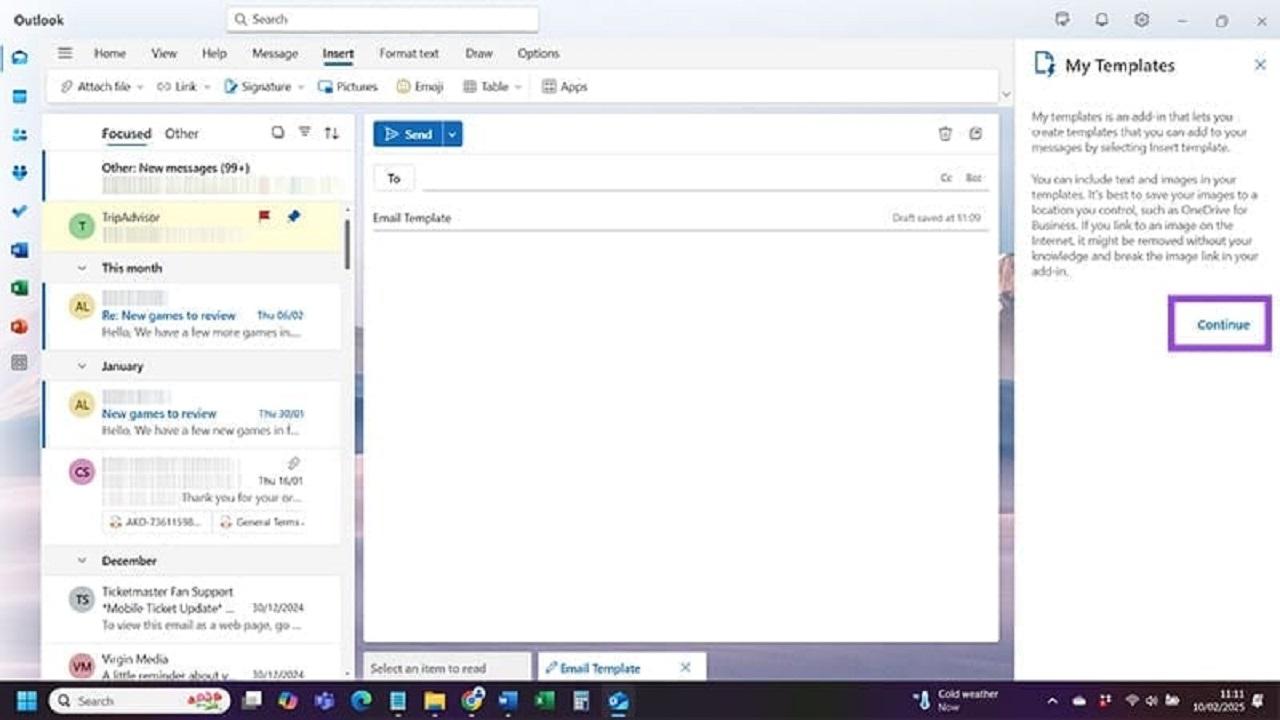Insert Pictures from the ribbon
Image resolution: width=1280 pixels, height=720 pixels.
click(347, 87)
